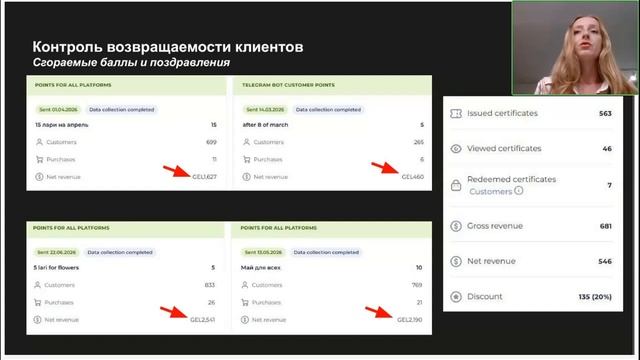Click the campaign title 'after 8 of march'
The width and height of the screenshot is (640, 360).
point(265,125)
